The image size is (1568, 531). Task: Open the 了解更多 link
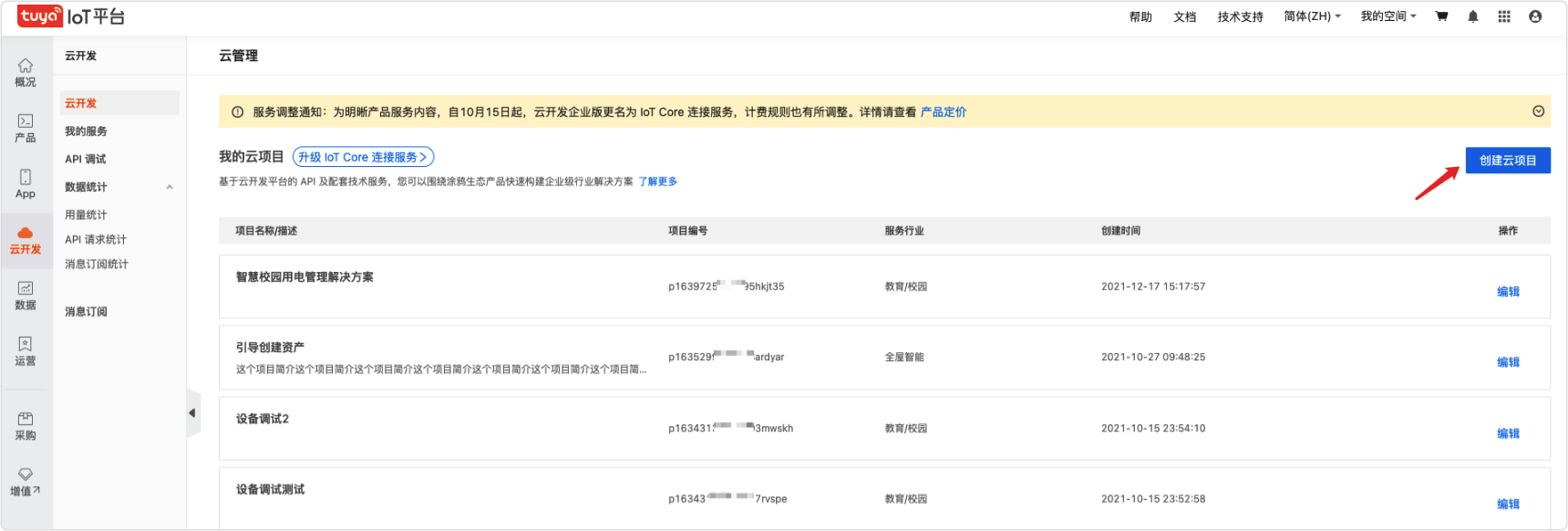click(657, 182)
